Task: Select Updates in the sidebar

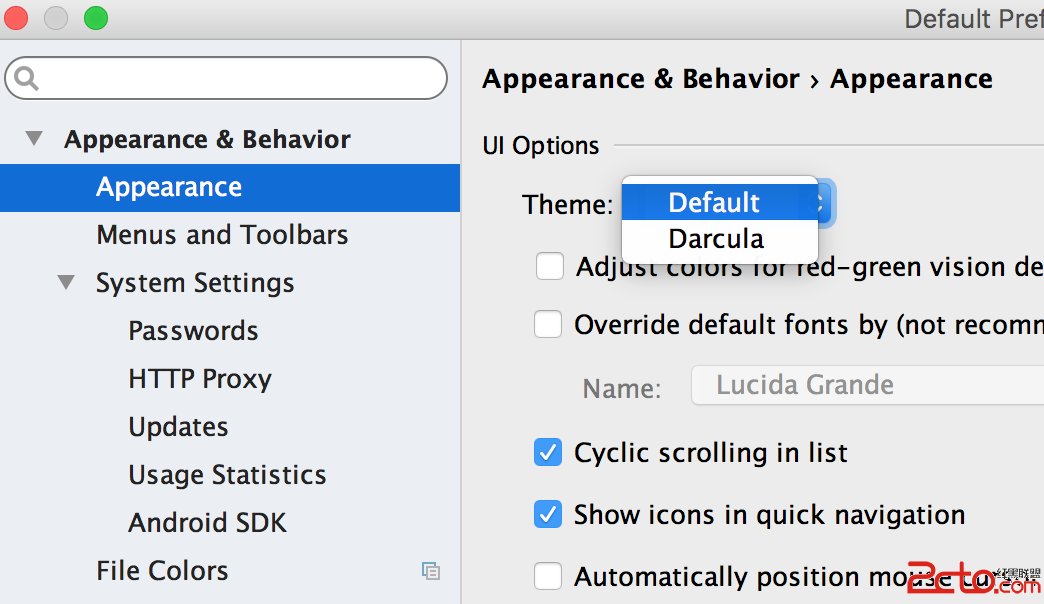Action: coord(178,427)
